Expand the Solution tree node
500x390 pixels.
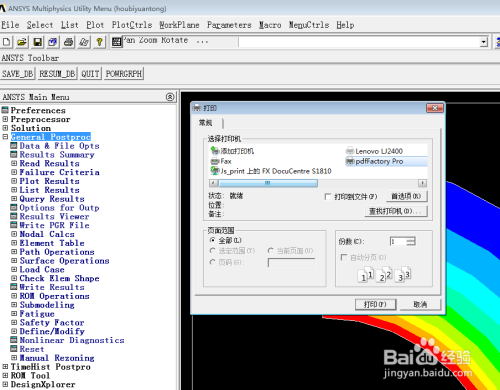point(5,128)
